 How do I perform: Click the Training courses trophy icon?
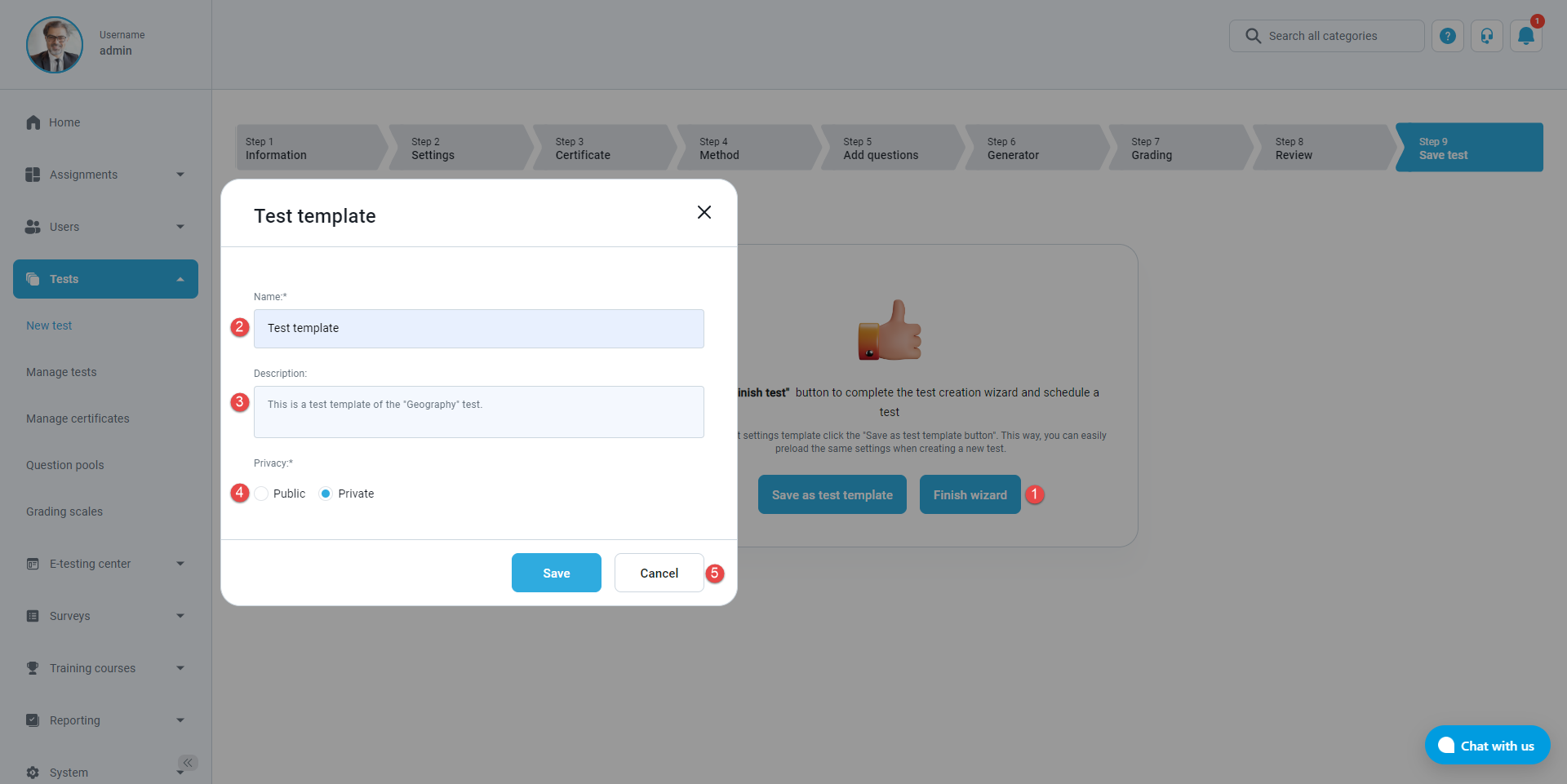click(33, 668)
